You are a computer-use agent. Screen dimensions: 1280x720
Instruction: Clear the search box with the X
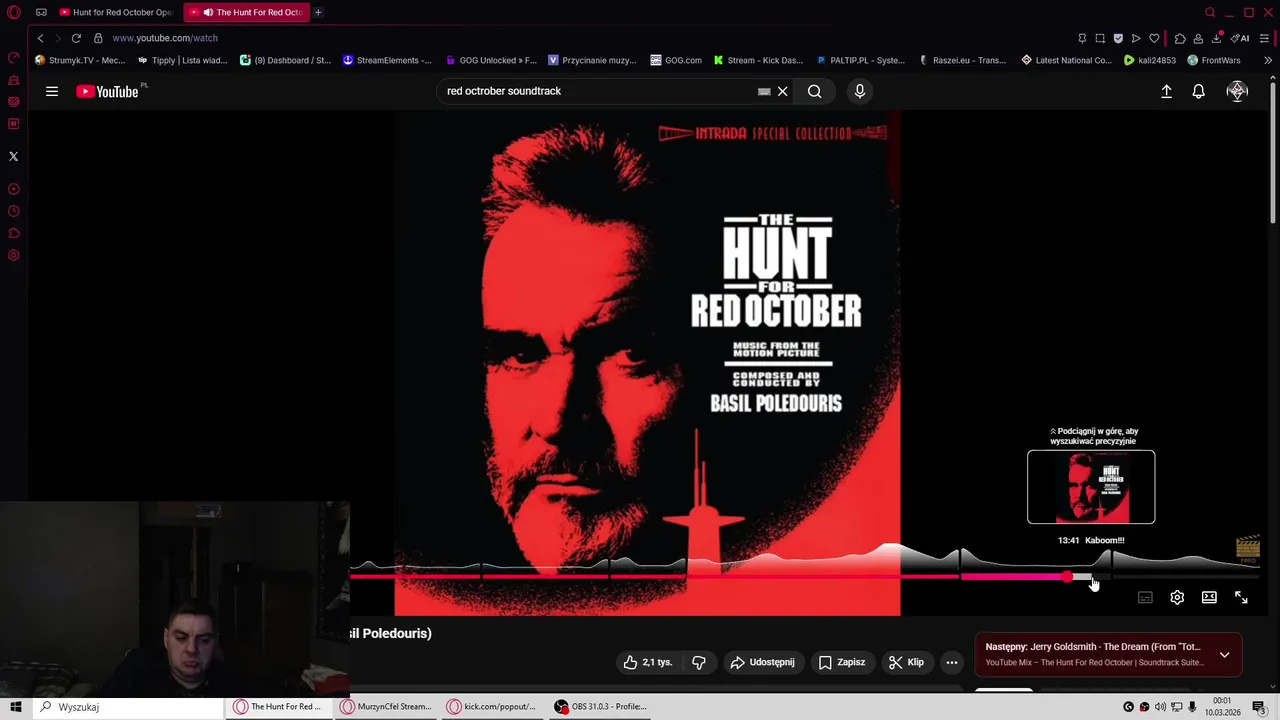(783, 91)
